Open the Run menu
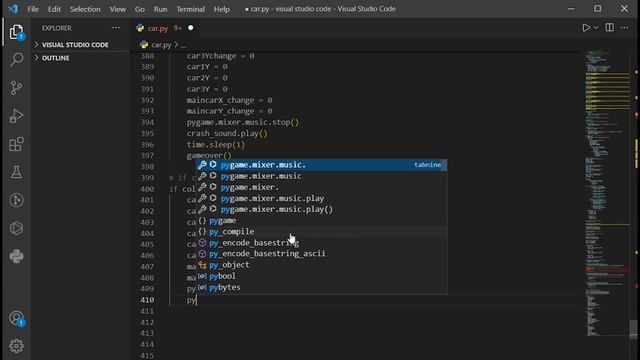 click(160, 9)
